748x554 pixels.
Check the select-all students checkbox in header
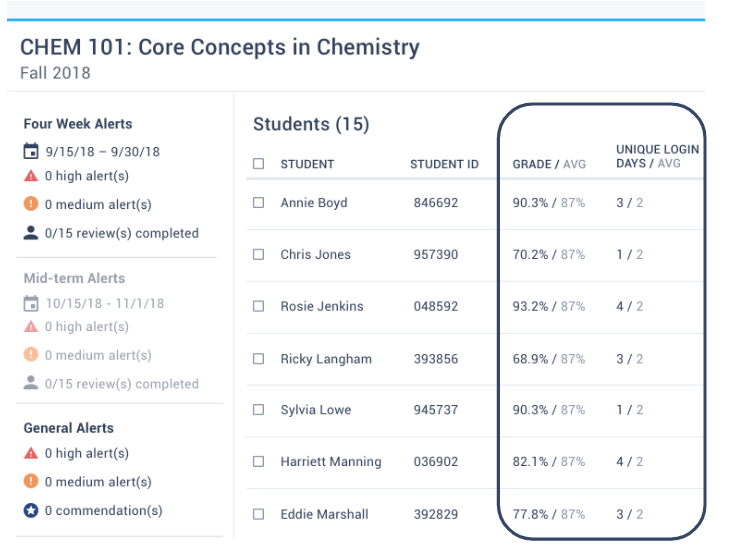click(259, 164)
